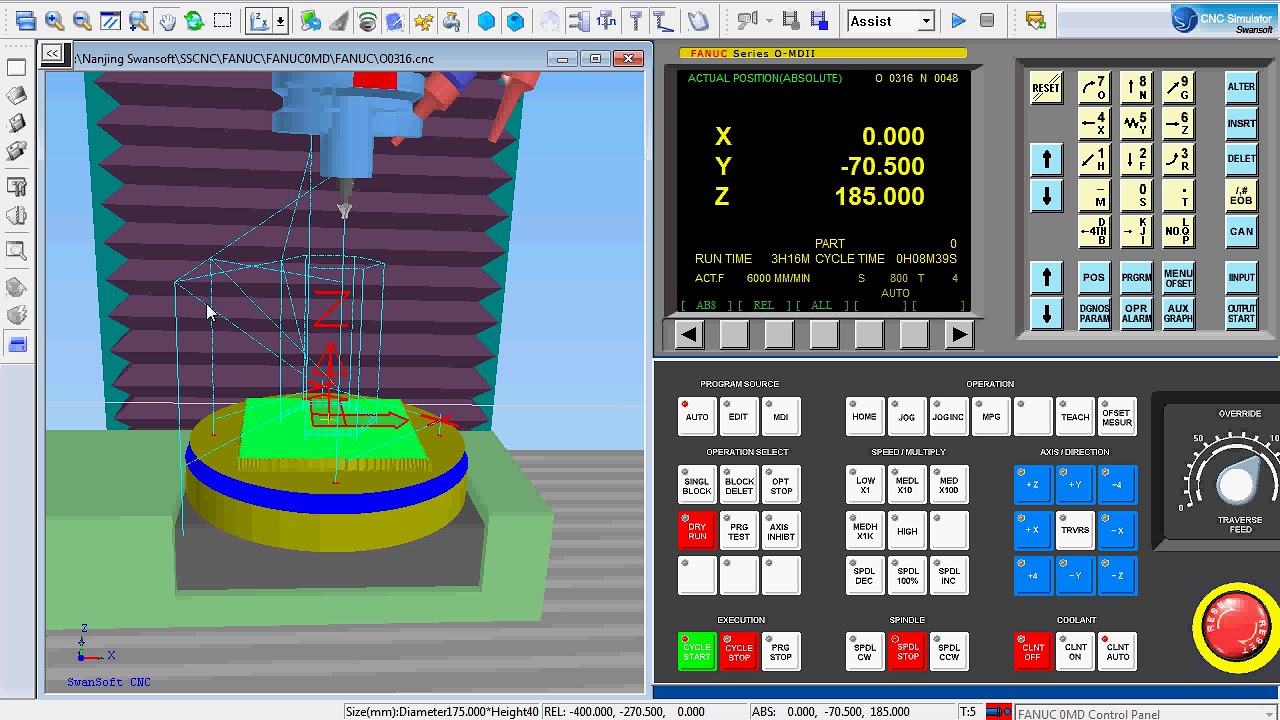Click the blue panel icon in left sidebar
This screenshot has height=720, width=1280.
pyautogui.click(x=16, y=345)
